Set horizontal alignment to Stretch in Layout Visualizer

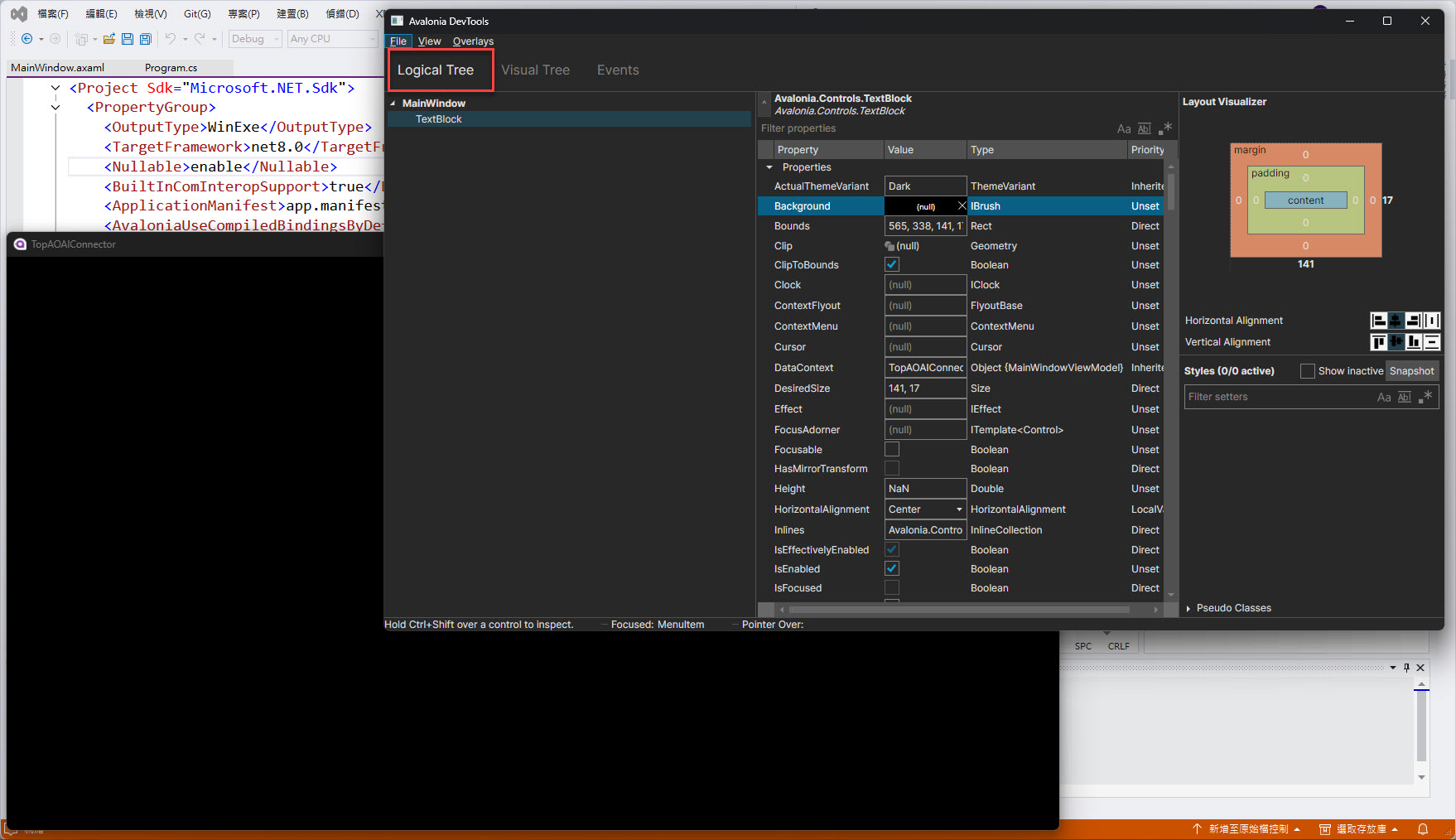(1432, 321)
